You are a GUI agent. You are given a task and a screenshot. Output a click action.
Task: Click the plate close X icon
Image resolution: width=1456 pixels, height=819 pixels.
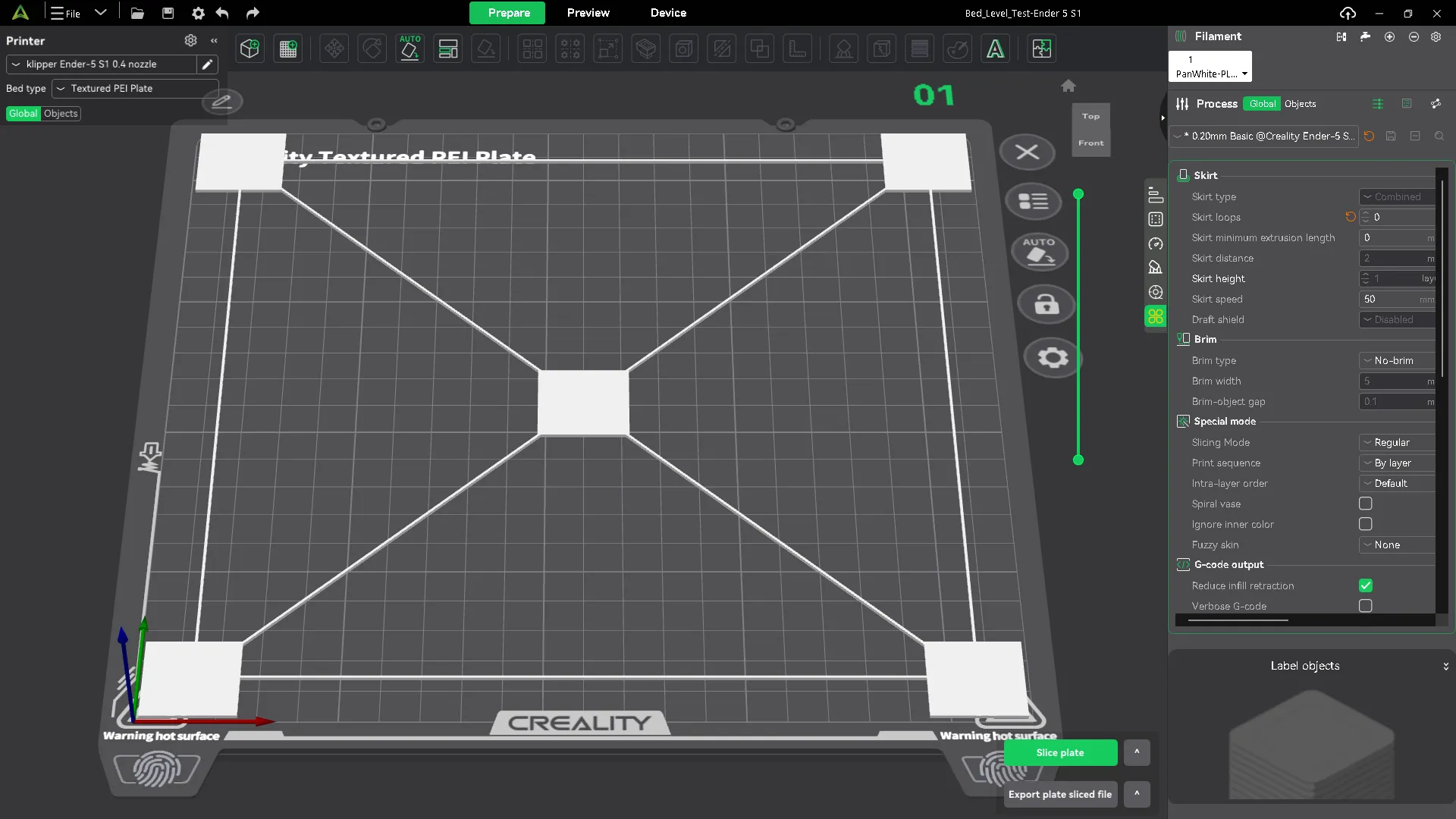1028,152
